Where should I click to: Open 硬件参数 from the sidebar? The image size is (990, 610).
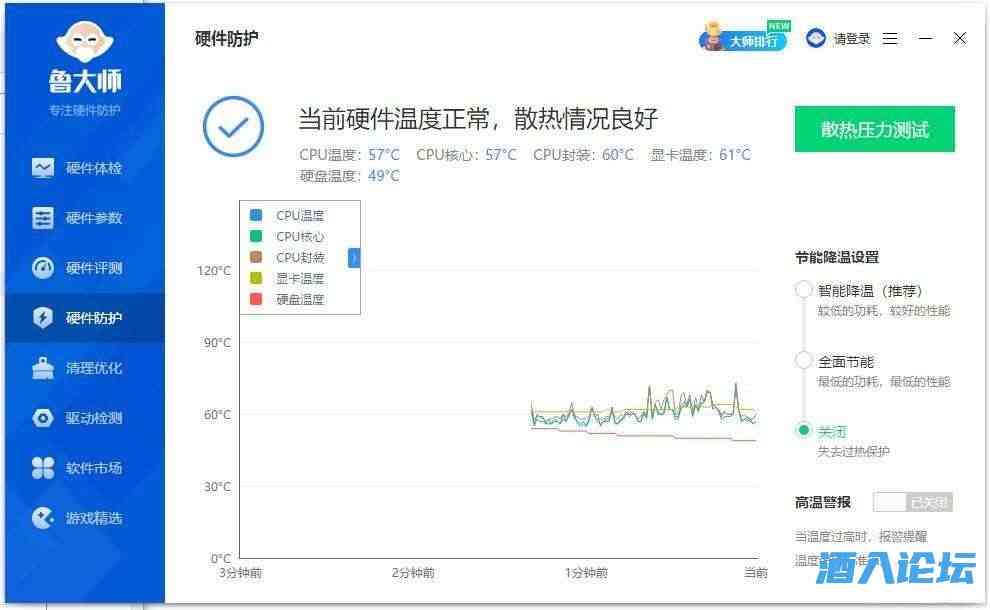tap(85, 218)
